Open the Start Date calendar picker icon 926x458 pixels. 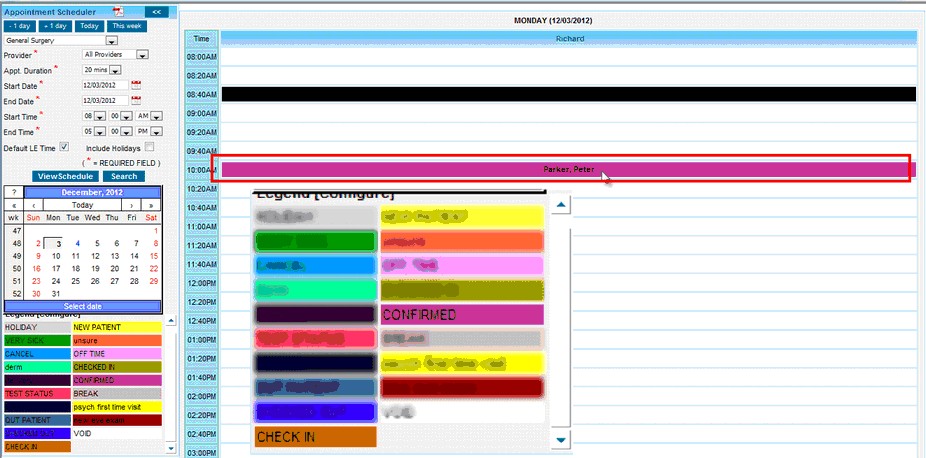pos(136,85)
